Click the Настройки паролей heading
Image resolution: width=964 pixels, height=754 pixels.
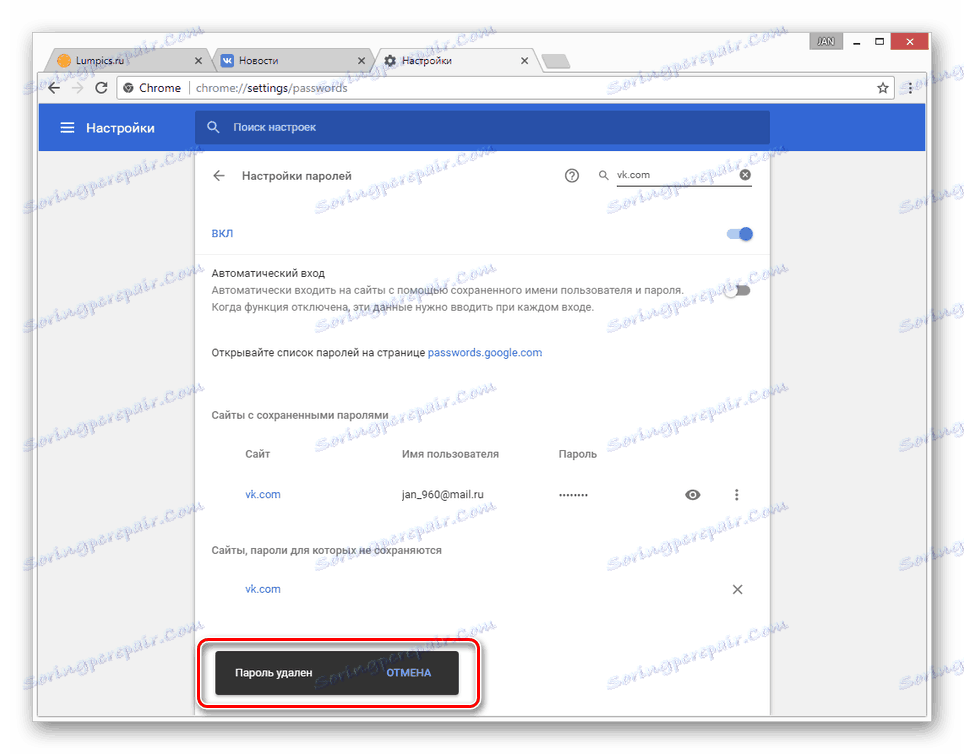pyautogui.click(x=296, y=176)
